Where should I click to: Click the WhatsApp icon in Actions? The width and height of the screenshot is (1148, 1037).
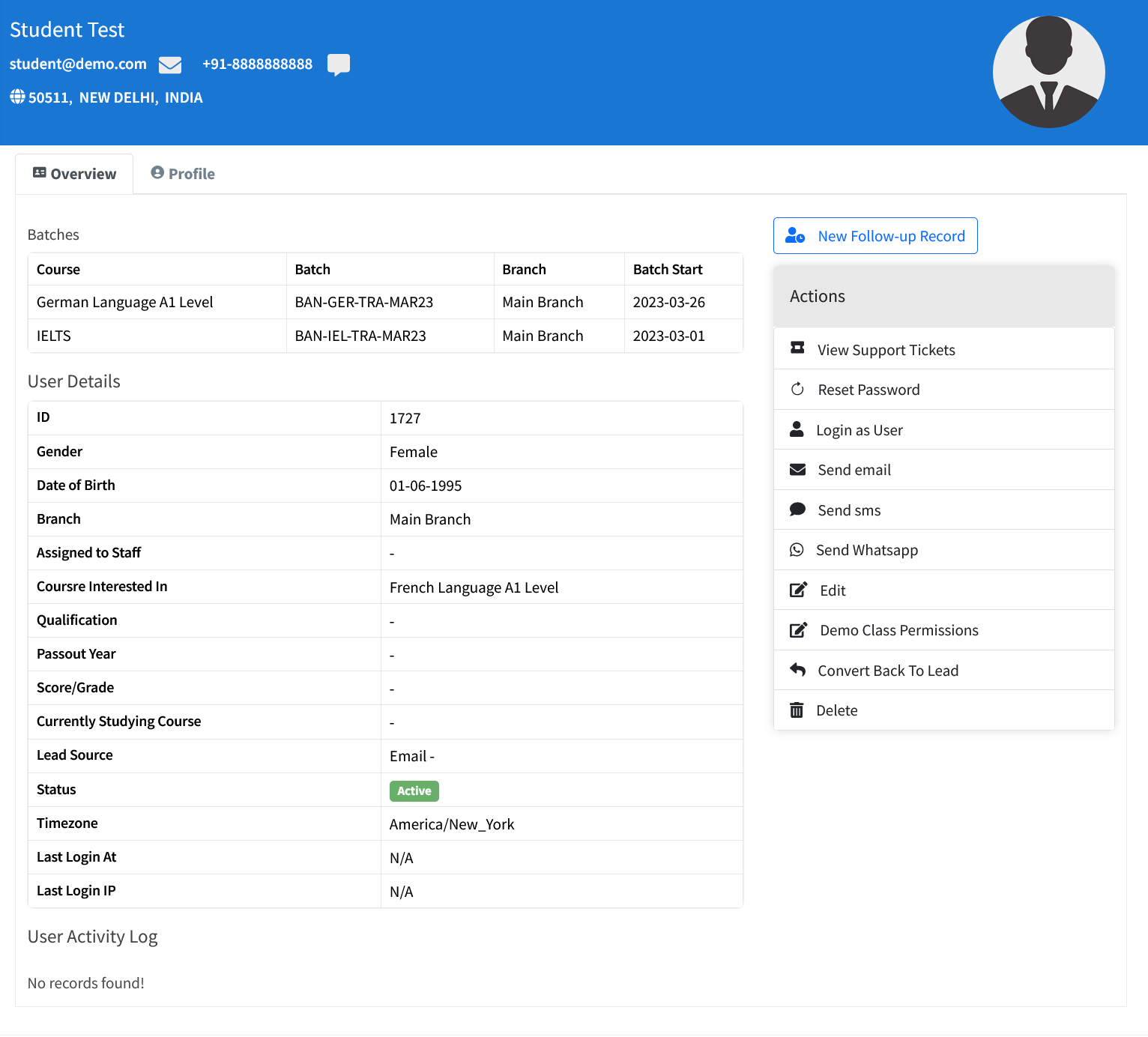[x=797, y=550]
